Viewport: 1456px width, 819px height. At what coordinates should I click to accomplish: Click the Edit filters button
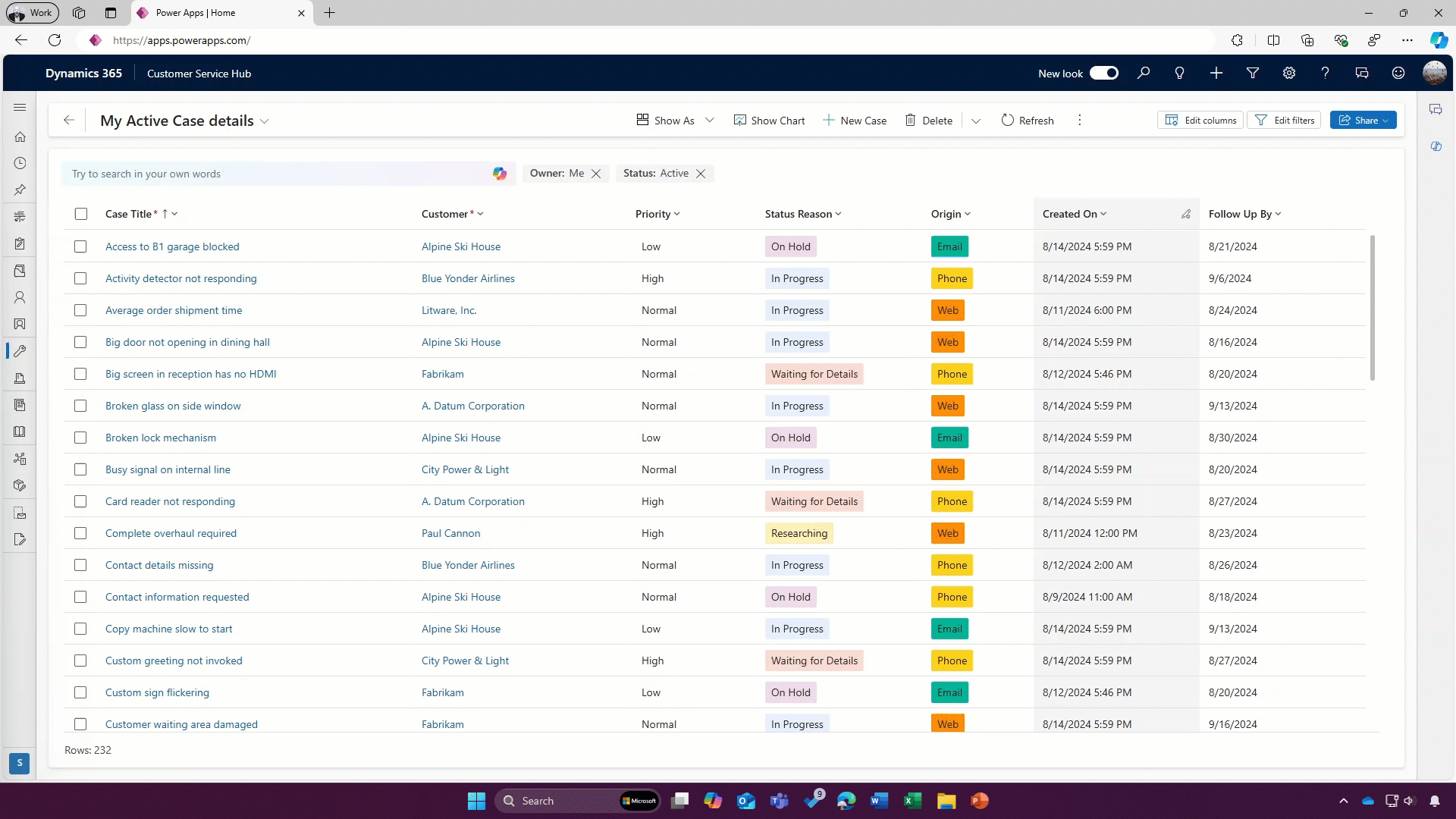1285,120
